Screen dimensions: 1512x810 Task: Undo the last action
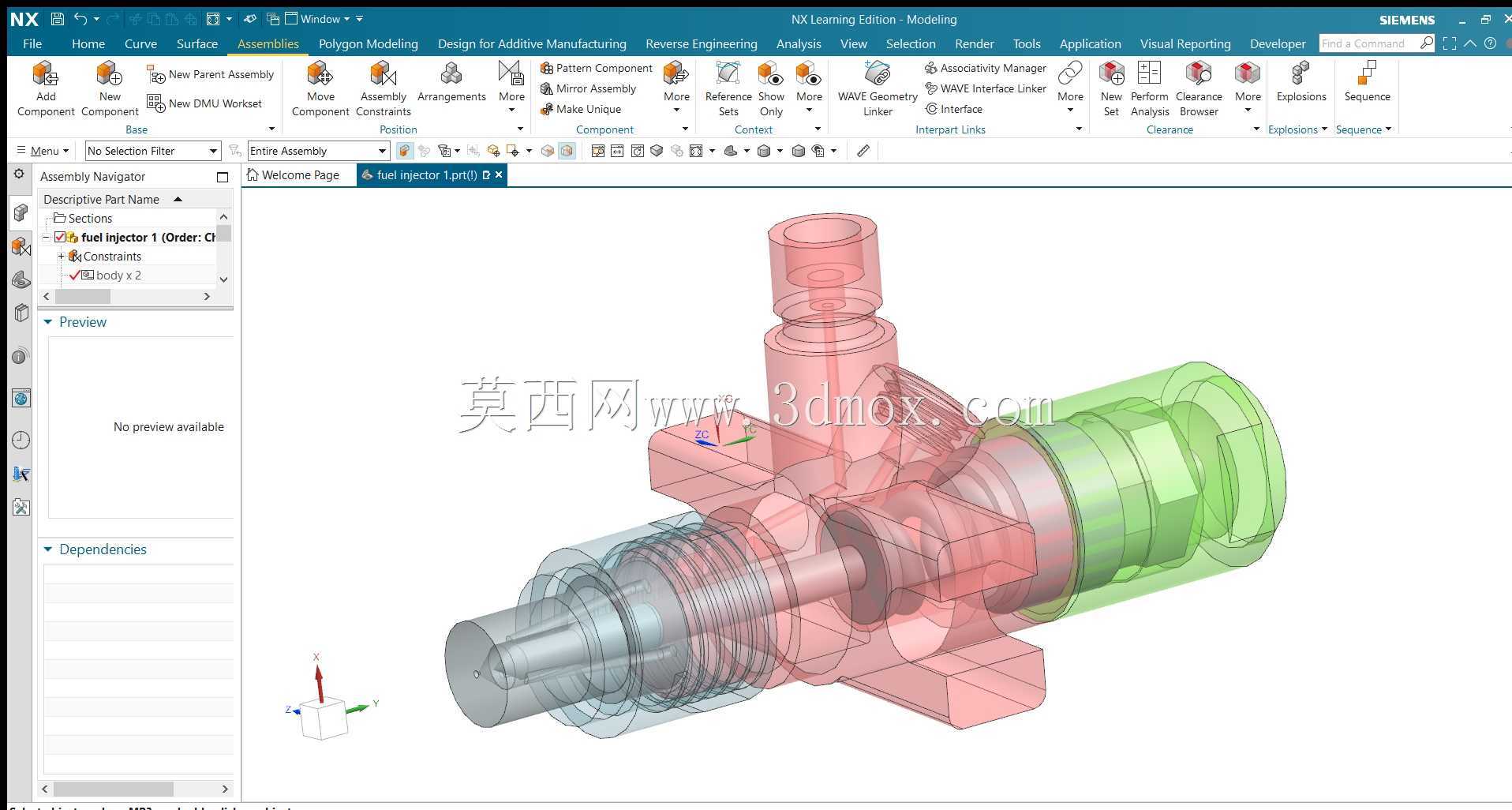(x=80, y=19)
